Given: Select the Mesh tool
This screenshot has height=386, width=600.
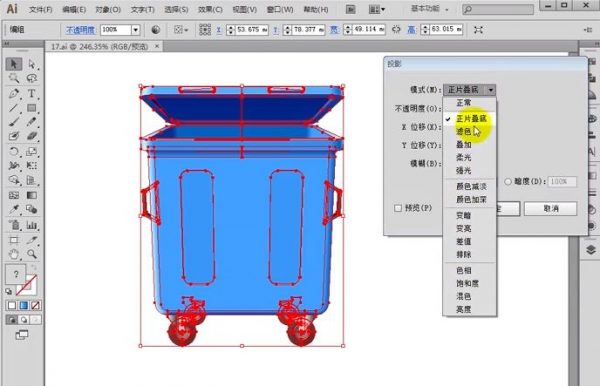Looking at the screenshot, I should [x=14, y=195].
